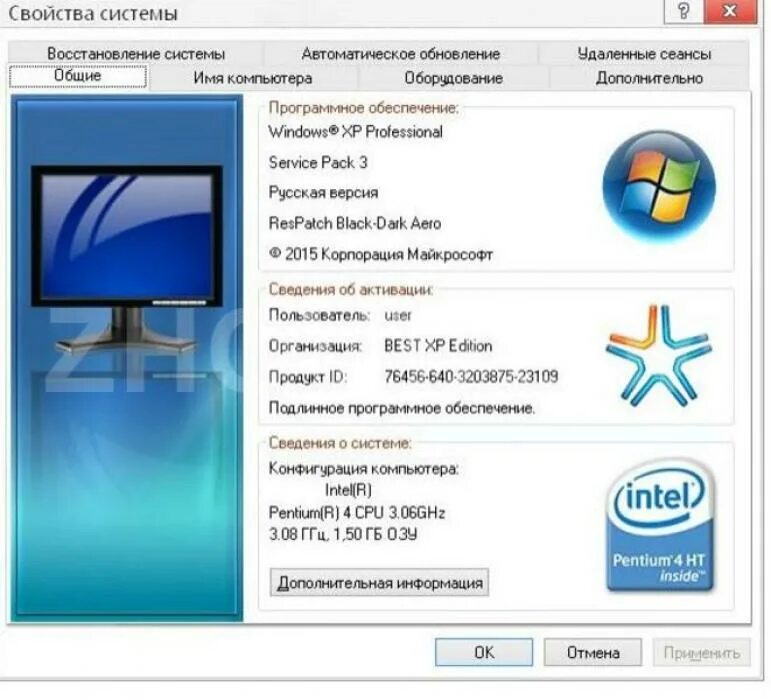The image size is (771, 700).
Task: Click the greyed-out Применить button
Action: coord(702,652)
